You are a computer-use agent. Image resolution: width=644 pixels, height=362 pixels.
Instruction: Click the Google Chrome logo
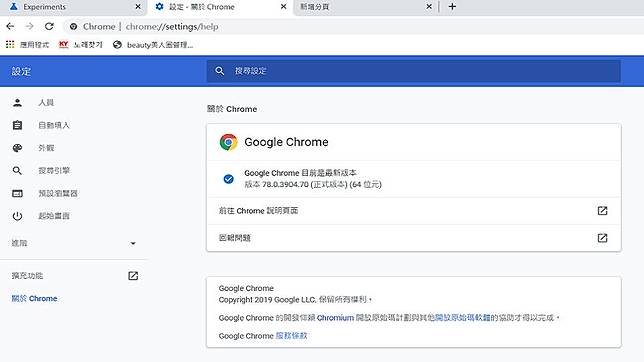(228, 142)
